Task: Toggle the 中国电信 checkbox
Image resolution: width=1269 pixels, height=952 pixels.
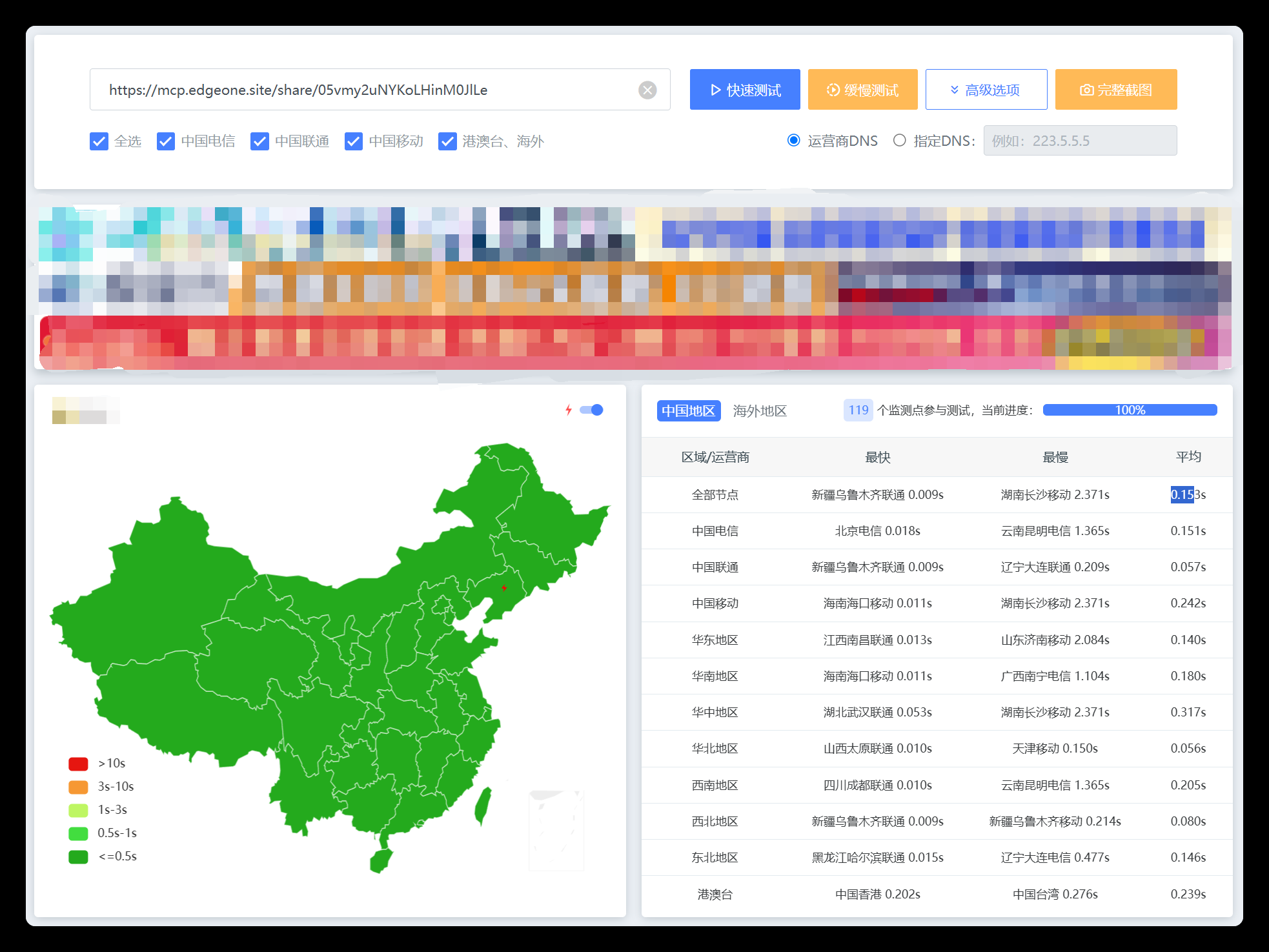Action: tap(166, 141)
